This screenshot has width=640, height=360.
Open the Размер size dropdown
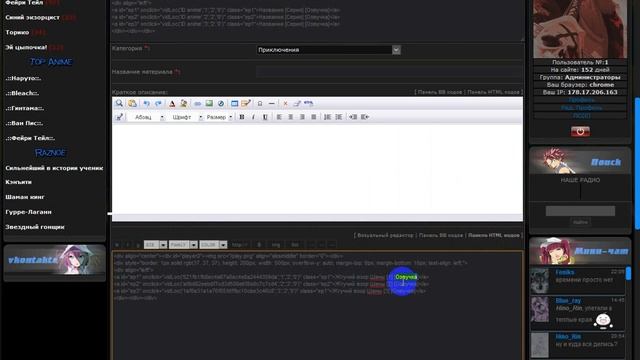click(x=219, y=117)
